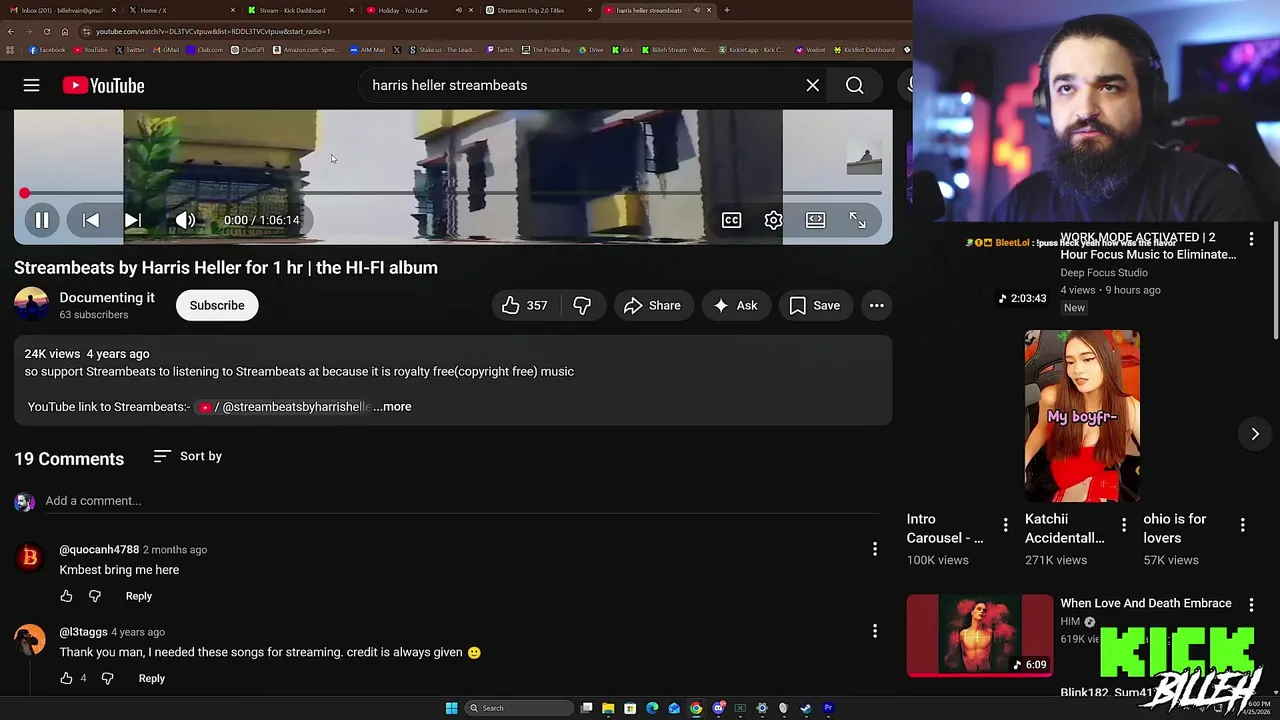Viewport: 1280px width, 720px height.
Task: Toggle theater mode on the player
Action: 816,220
